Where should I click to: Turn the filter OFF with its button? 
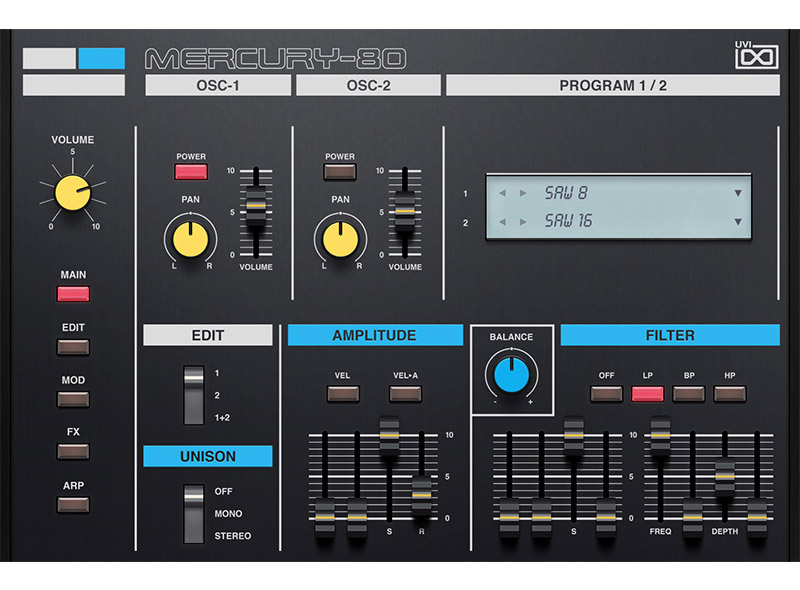606,394
